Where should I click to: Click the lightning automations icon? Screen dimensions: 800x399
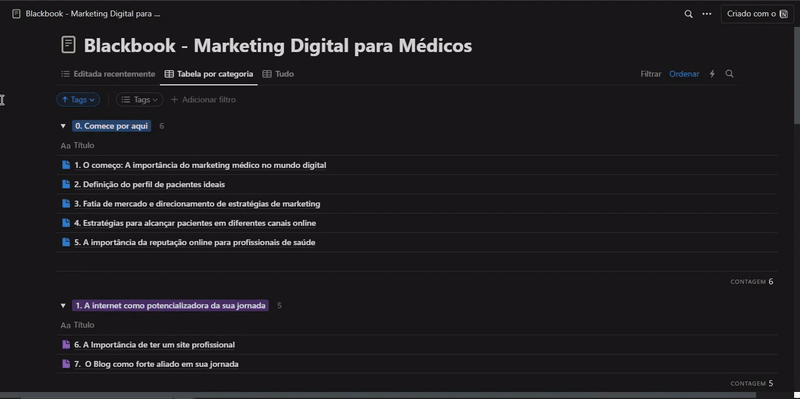[712, 74]
